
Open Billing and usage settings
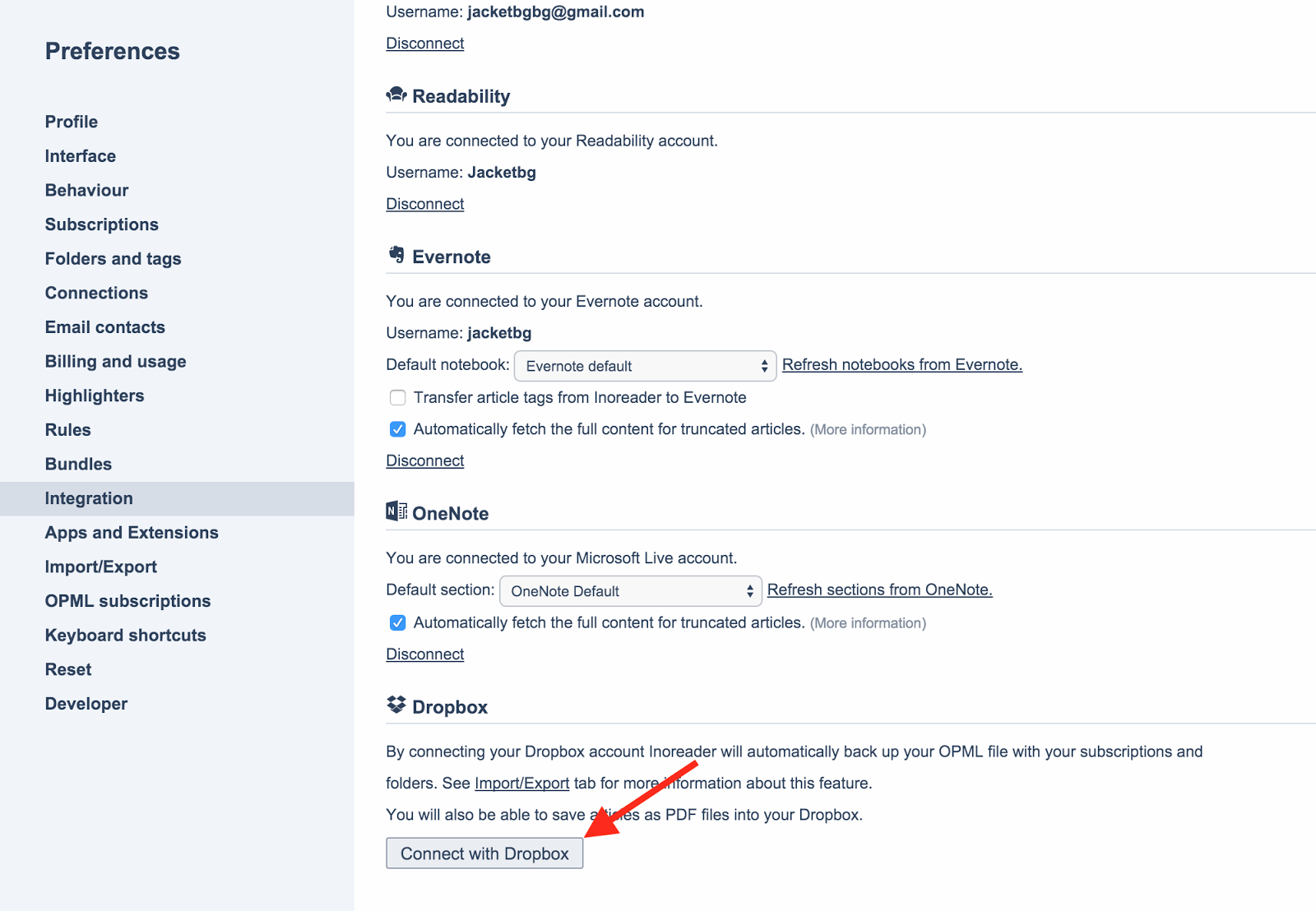point(115,362)
